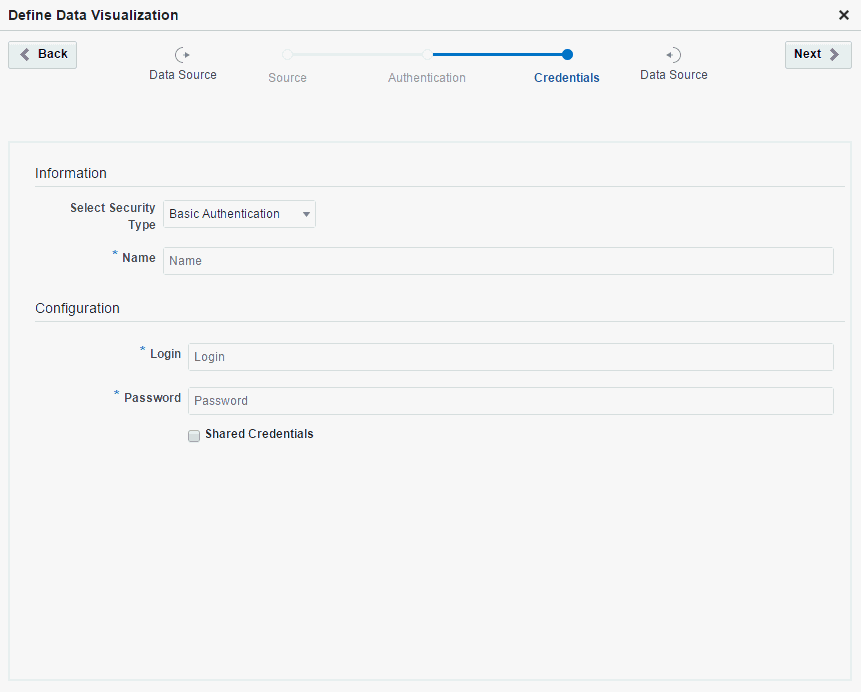Click the dropdown arrow beside Basic Authentication
861x692 pixels.
[x=306, y=214]
